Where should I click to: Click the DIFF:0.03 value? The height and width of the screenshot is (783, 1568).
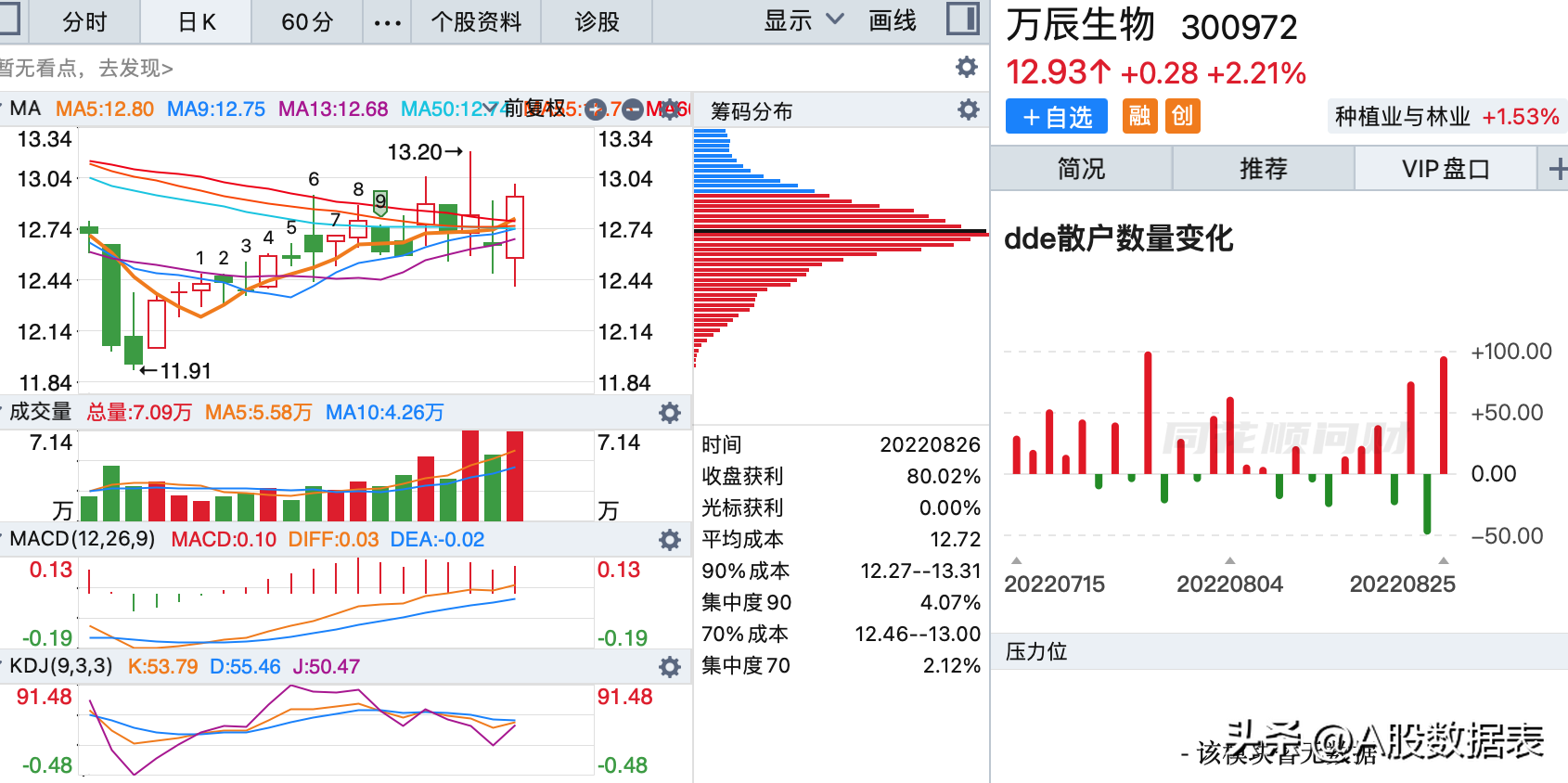coord(333,539)
